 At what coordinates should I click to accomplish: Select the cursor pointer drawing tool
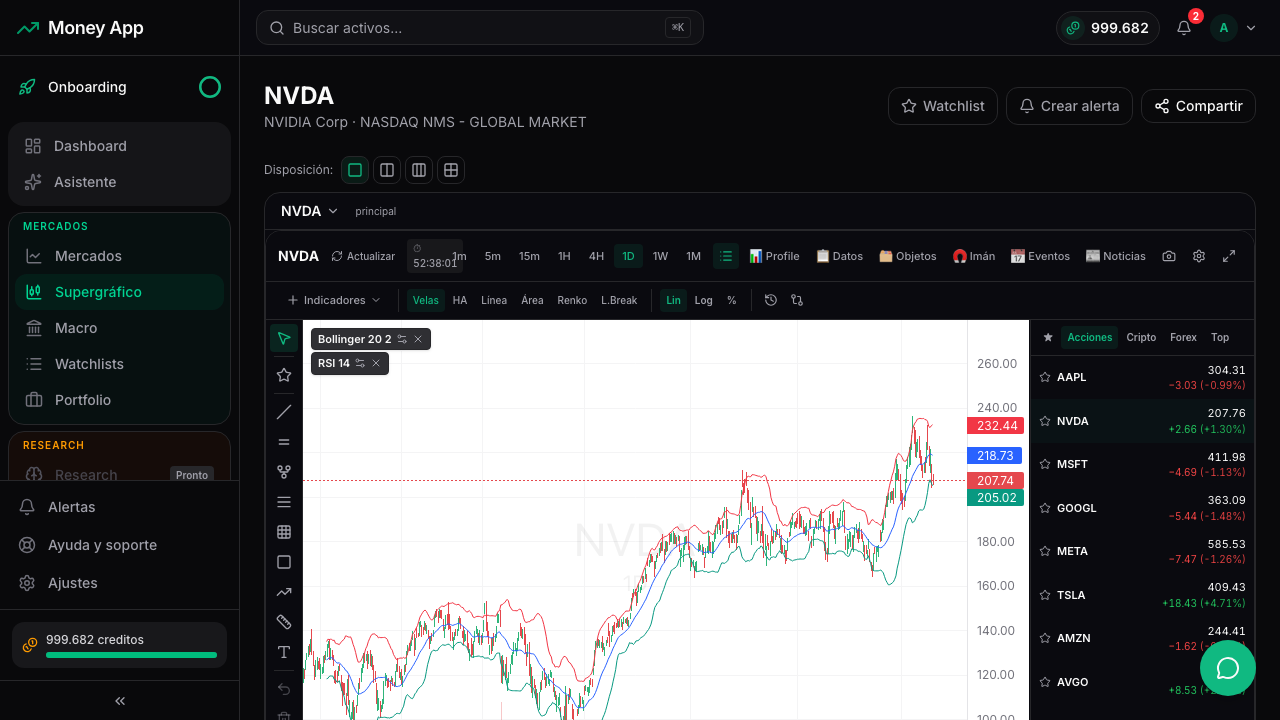point(284,338)
